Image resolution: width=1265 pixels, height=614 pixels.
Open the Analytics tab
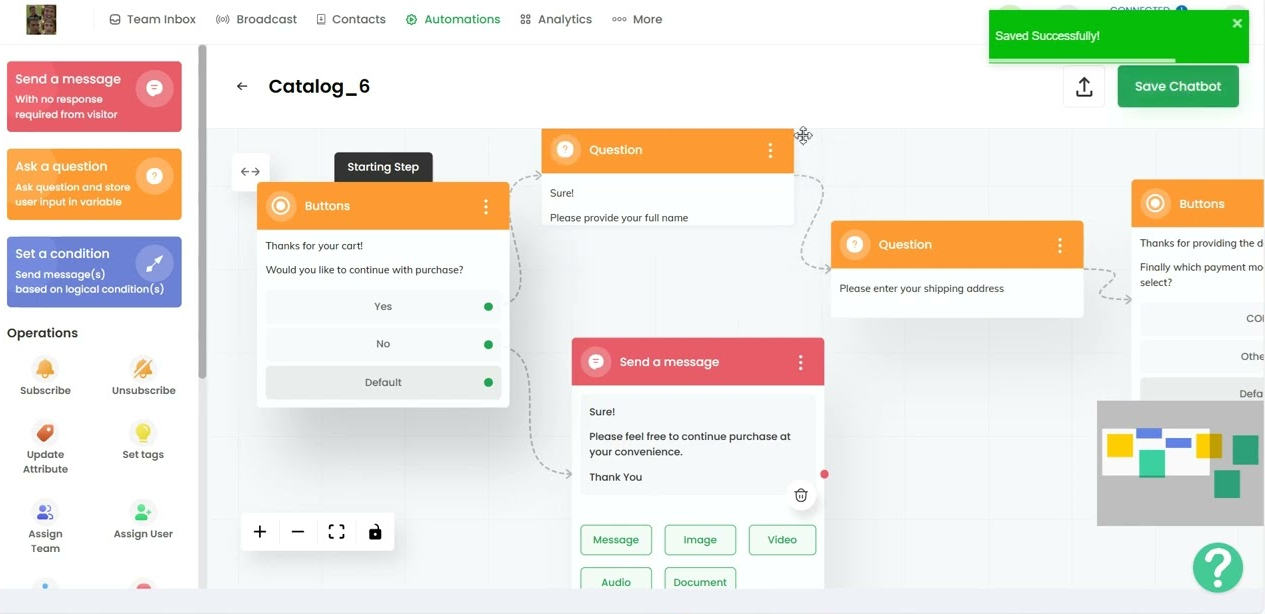point(556,19)
